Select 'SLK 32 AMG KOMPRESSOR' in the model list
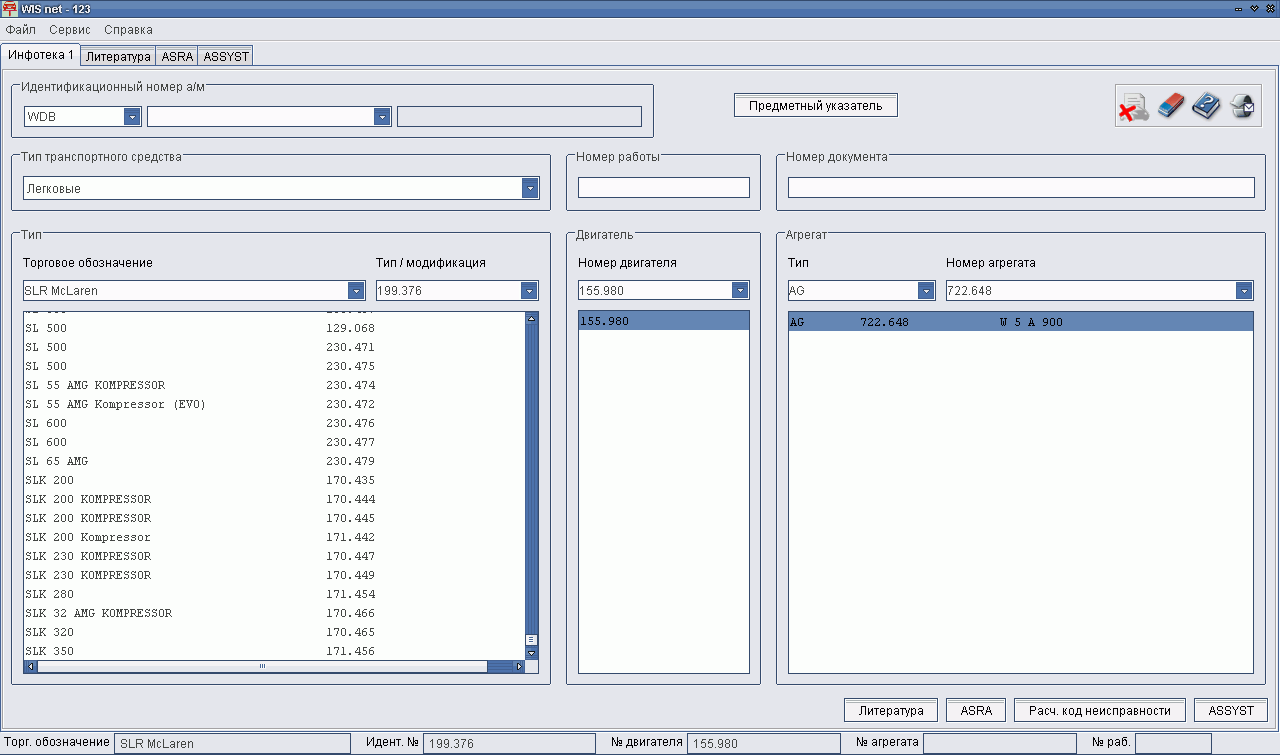The image size is (1280, 755). (x=98, y=613)
